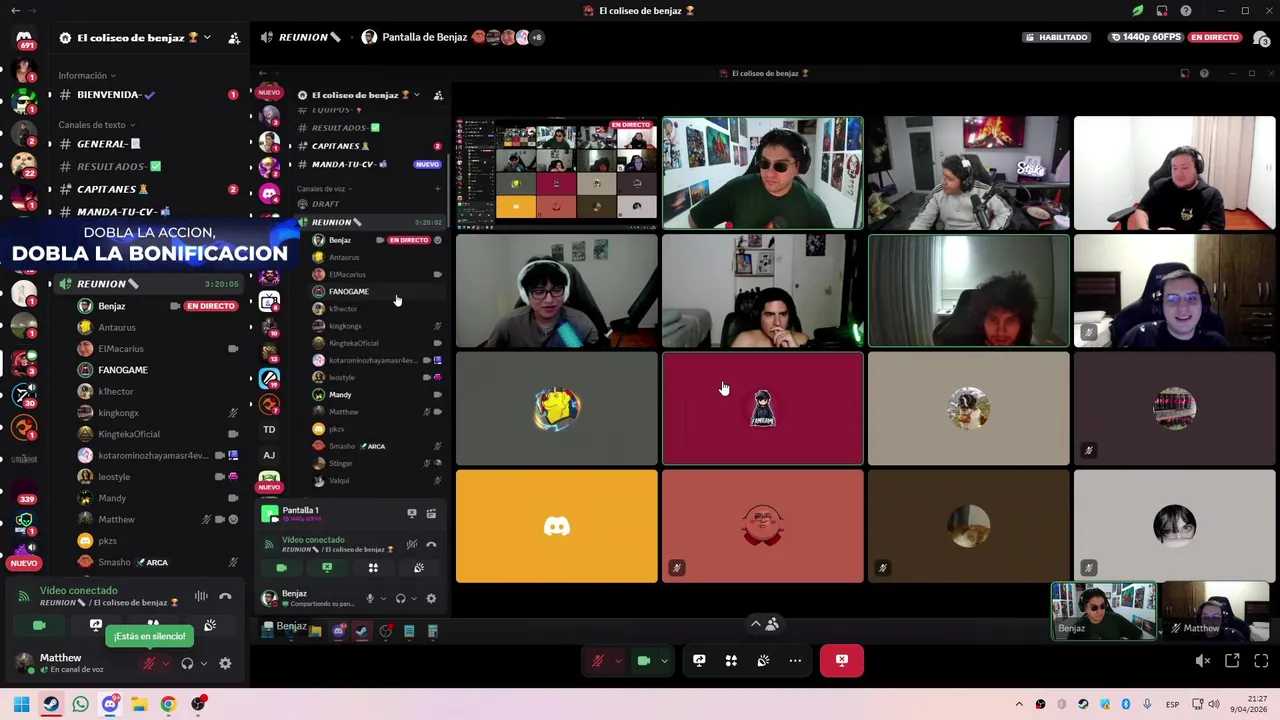Screen dimensions: 1280x720
Task: Toggle camera button in voice panel
Action: [x=39, y=625]
